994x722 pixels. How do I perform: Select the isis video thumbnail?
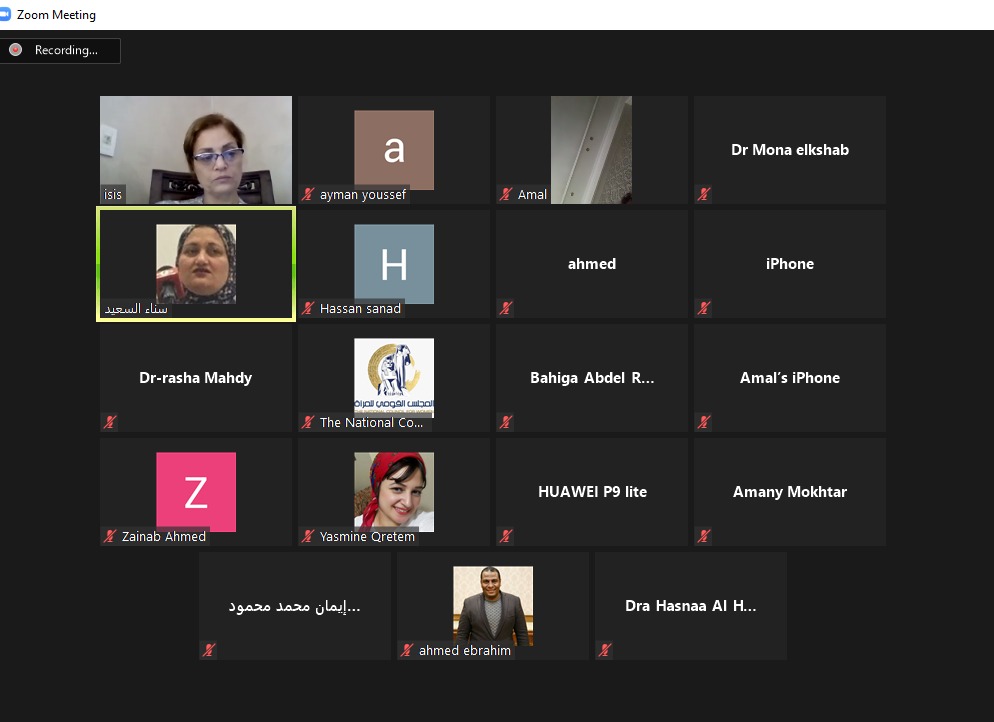(196, 150)
